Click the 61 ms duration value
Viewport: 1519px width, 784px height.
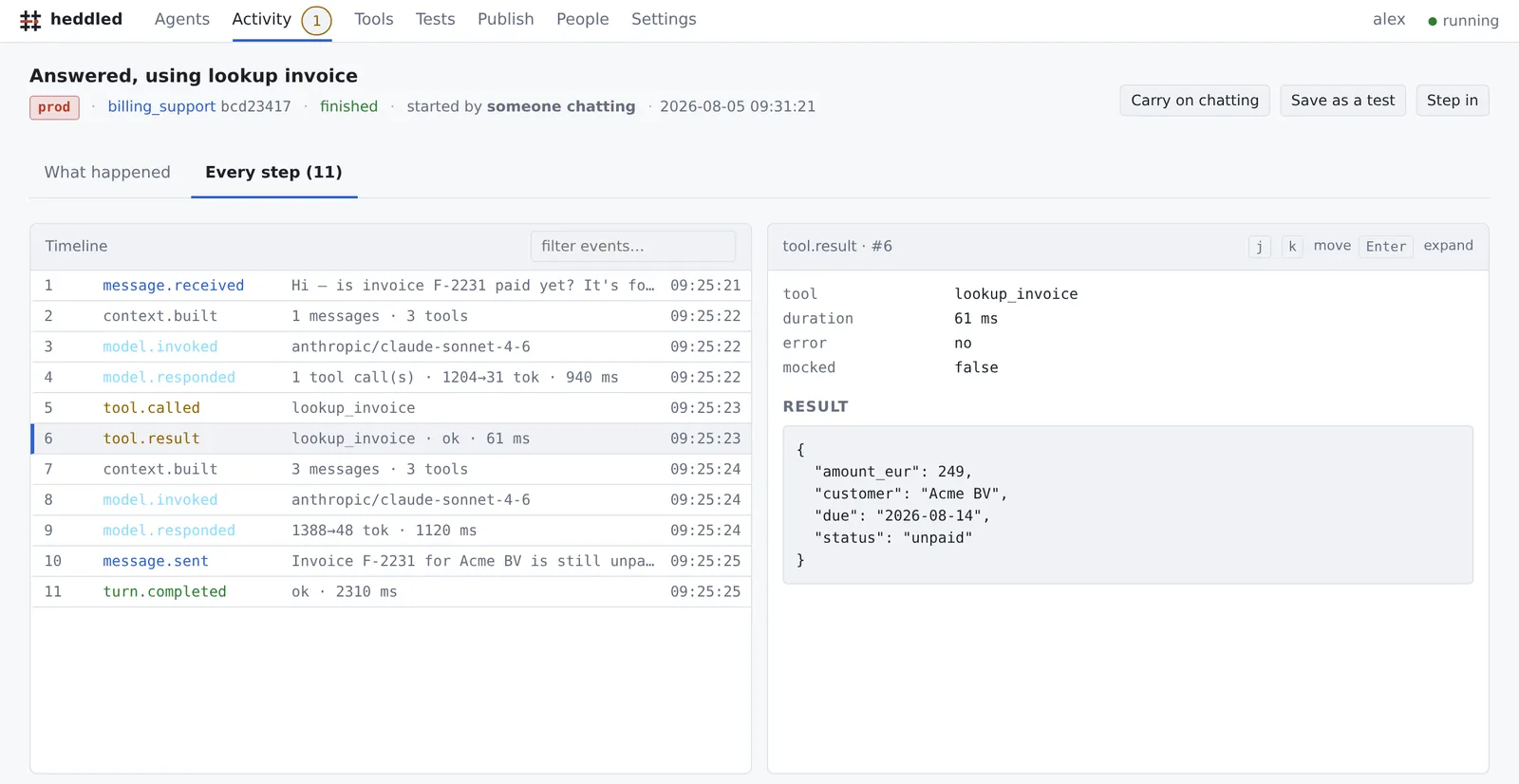pyautogui.click(x=976, y=319)
